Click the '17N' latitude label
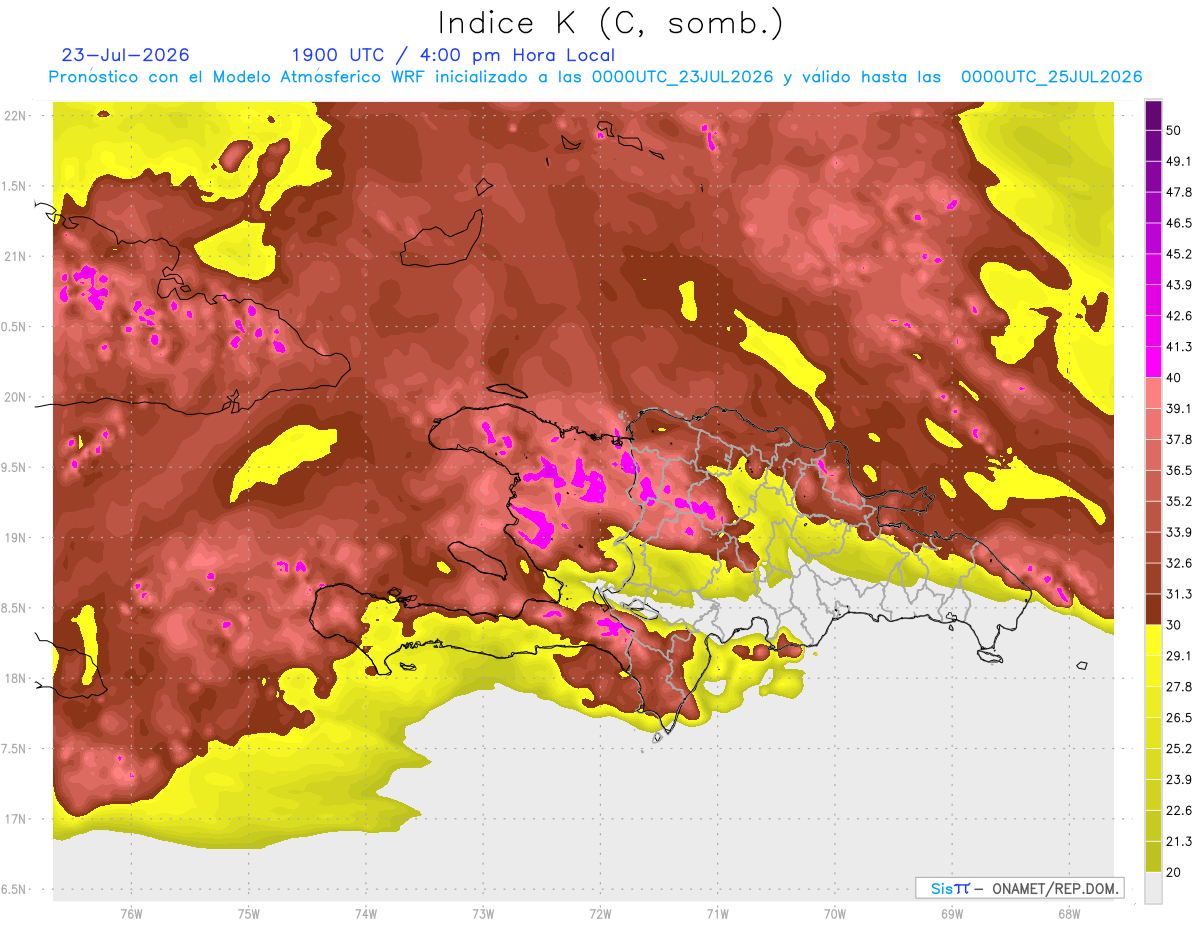 pyautogui.click(x=16, y=819)
